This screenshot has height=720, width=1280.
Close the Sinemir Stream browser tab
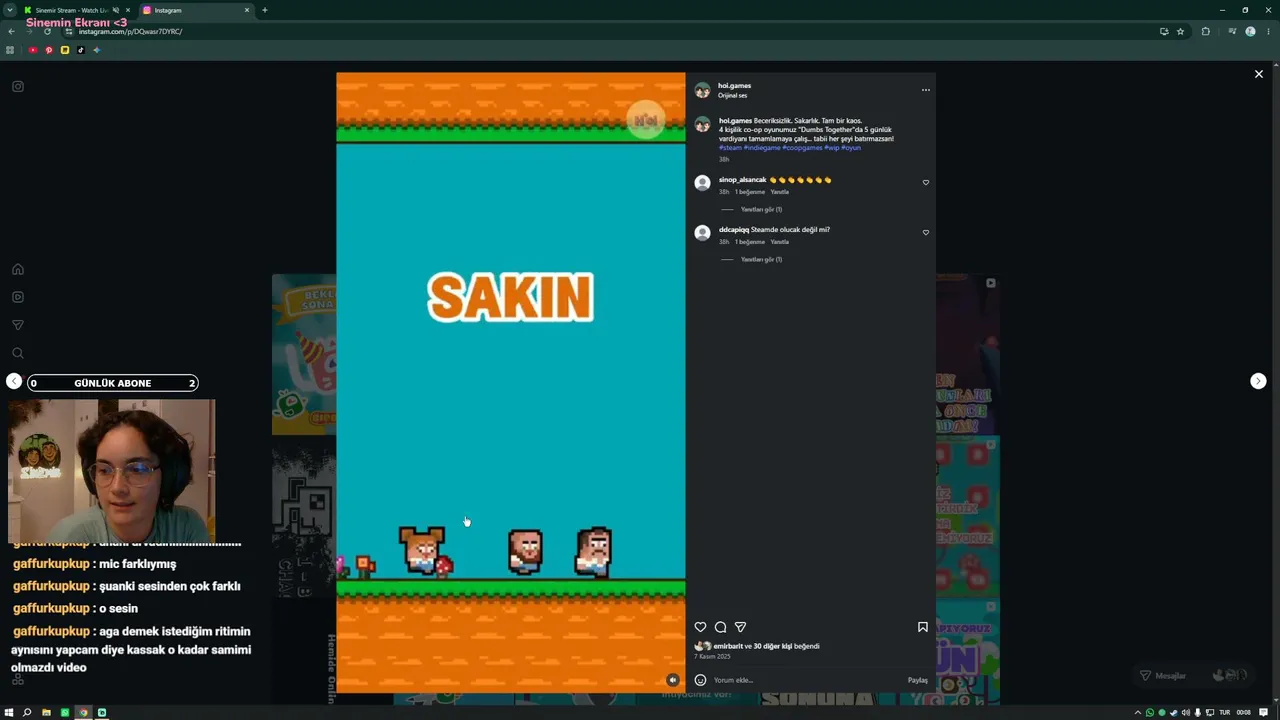pyautogui.click(x=128, y=10)
